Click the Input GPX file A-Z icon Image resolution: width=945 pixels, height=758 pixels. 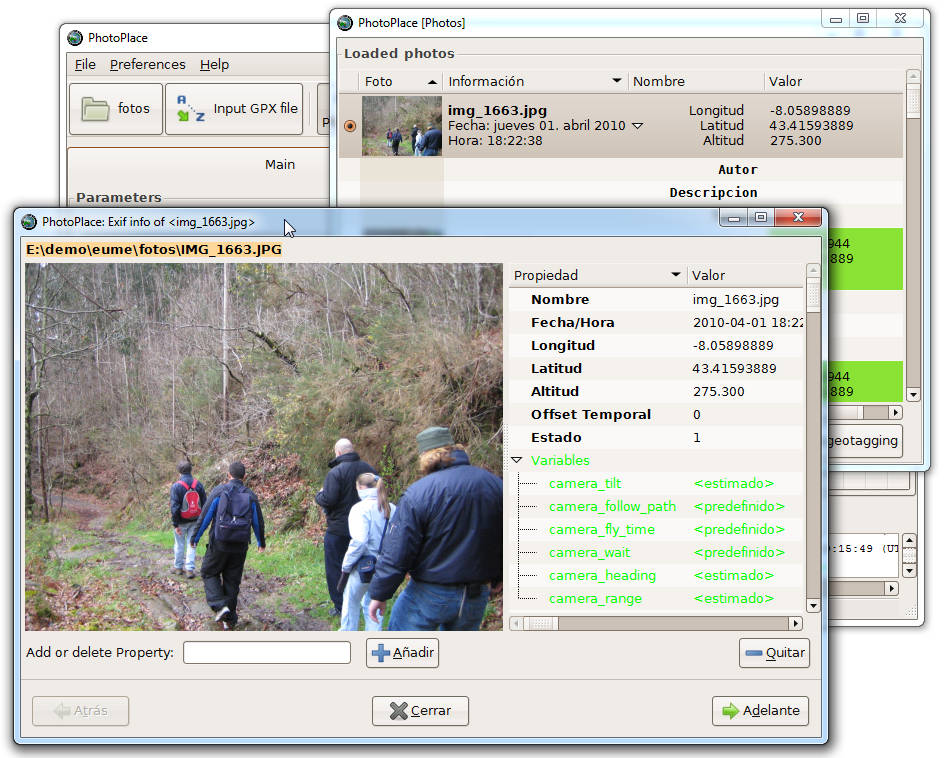tap(190, 108)
